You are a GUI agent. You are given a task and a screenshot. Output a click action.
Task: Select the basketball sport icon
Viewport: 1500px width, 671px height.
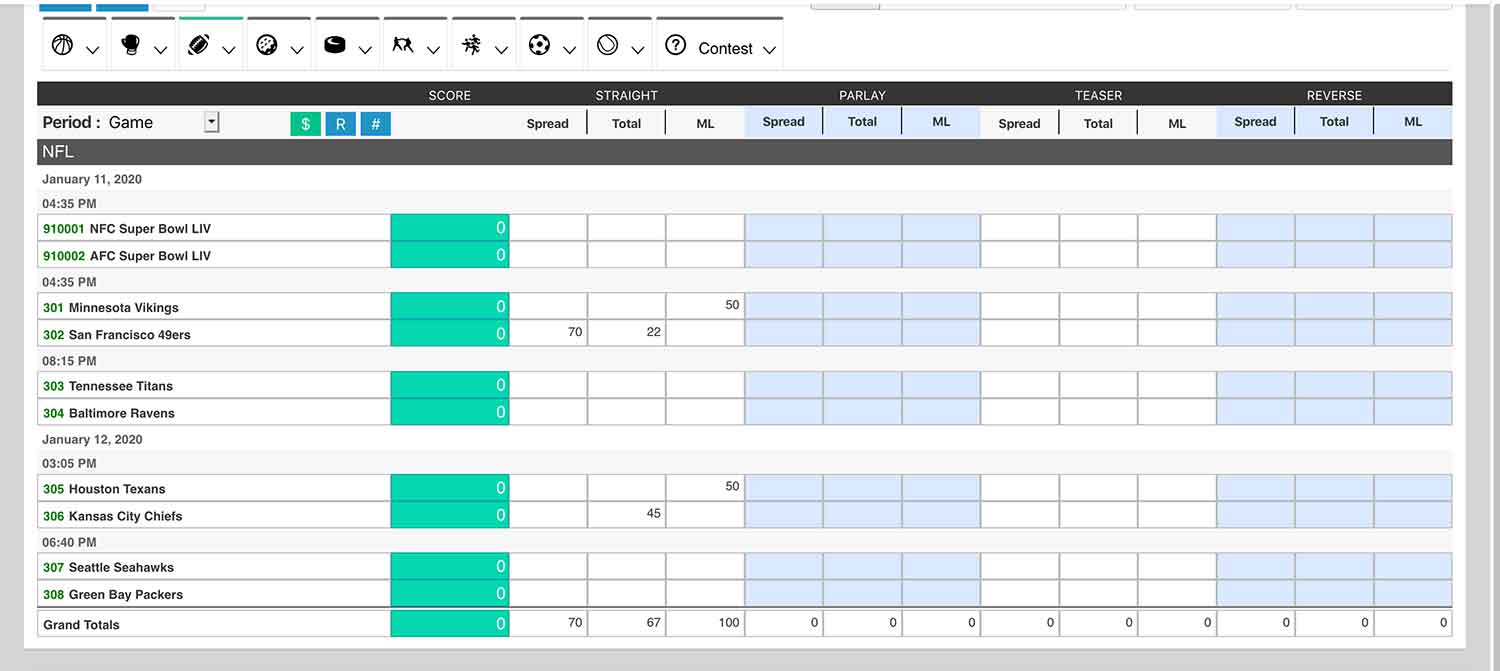[62, 45]
